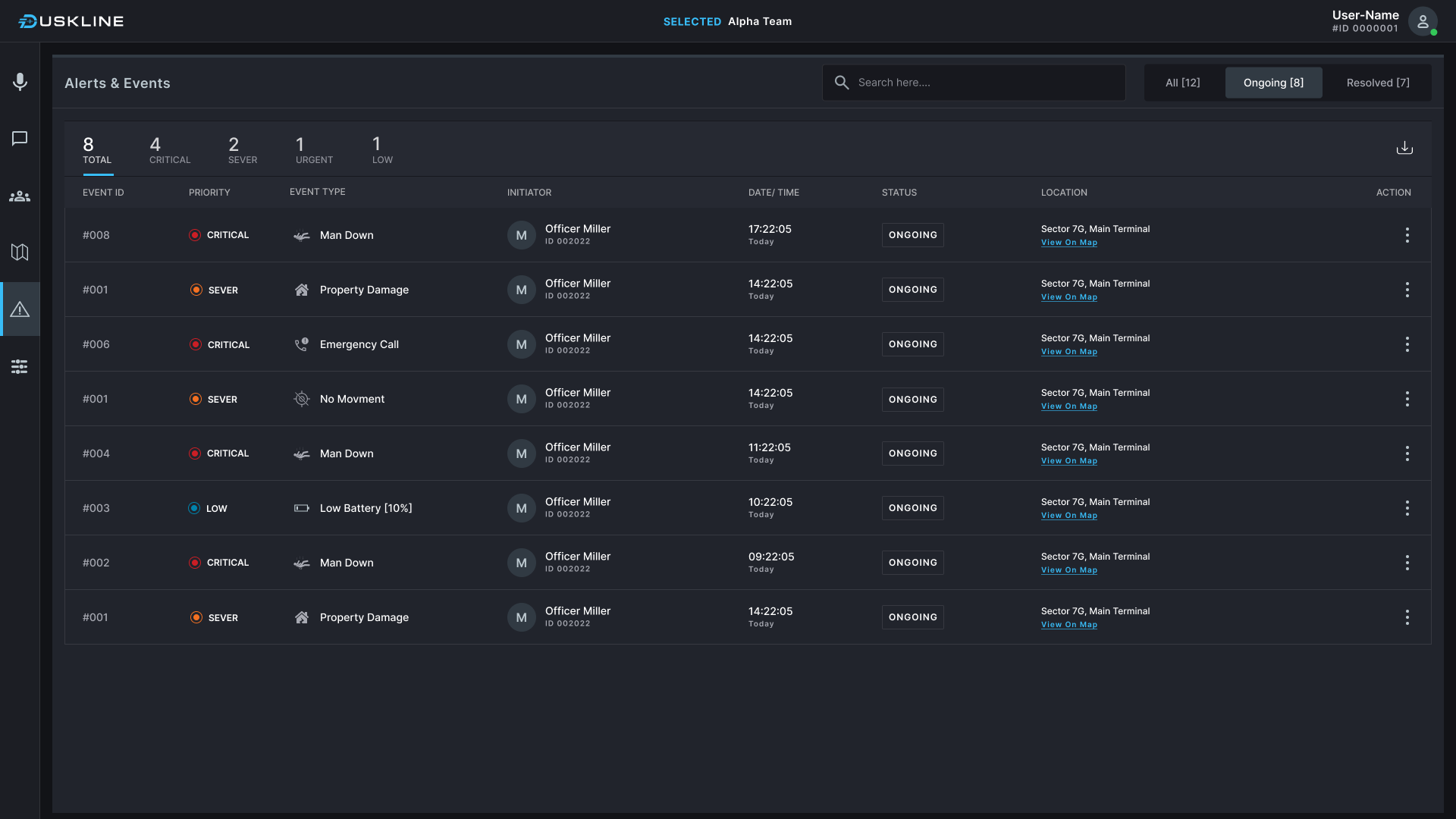Open the chat messages sidebar icon
Viewport: 1456px width, 819px height.
[x=20, y=138]
